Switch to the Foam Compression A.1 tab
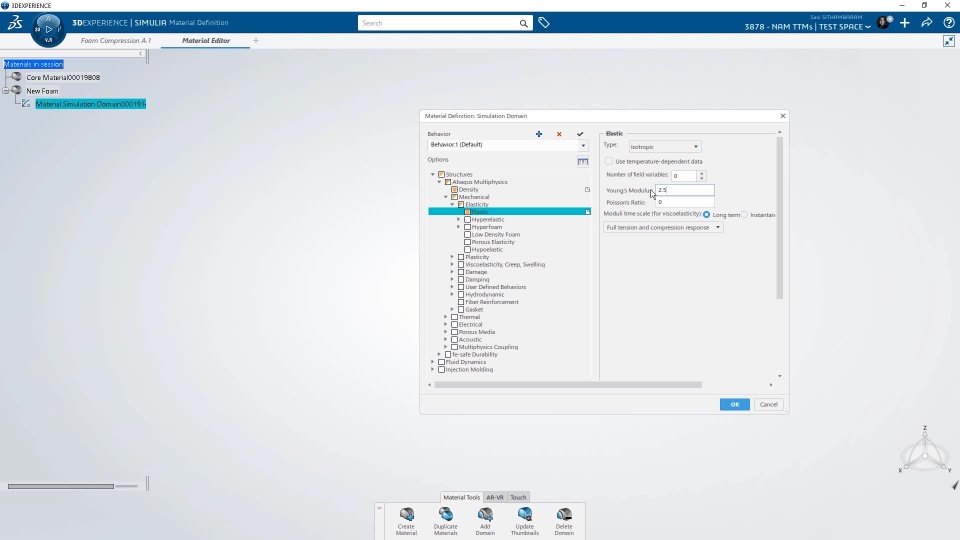The height and width of the screenshot is (540, 960). (x=116, y=40)
